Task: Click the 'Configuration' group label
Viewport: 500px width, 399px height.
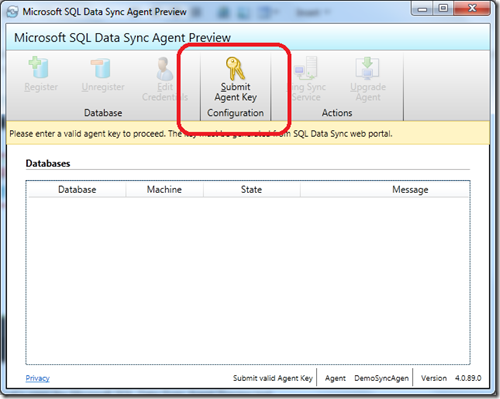Action: tap(235, 113)
